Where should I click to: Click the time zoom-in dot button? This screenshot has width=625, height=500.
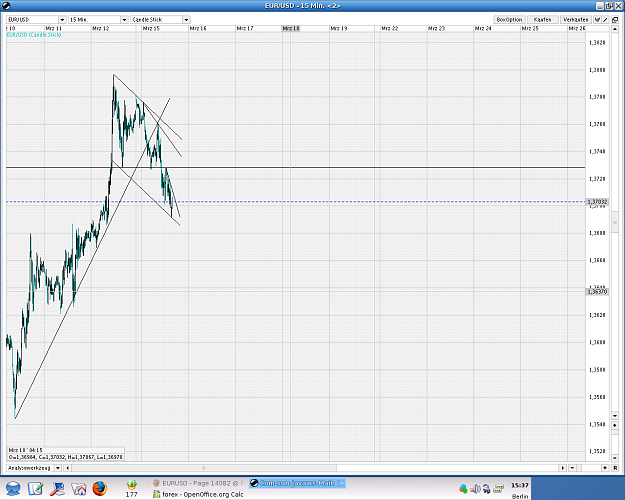tap(605, 468)
